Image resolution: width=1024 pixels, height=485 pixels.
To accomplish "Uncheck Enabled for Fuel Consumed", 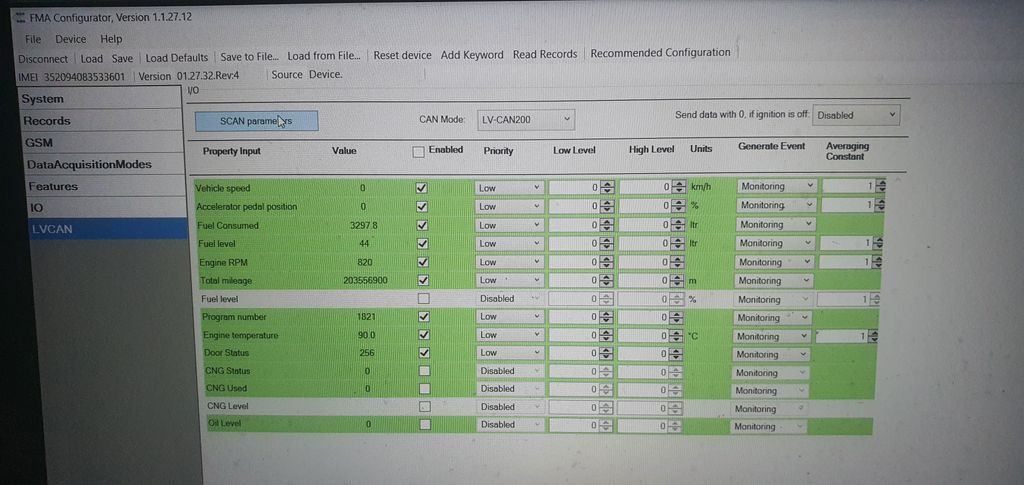I will [x=422, y=225].
